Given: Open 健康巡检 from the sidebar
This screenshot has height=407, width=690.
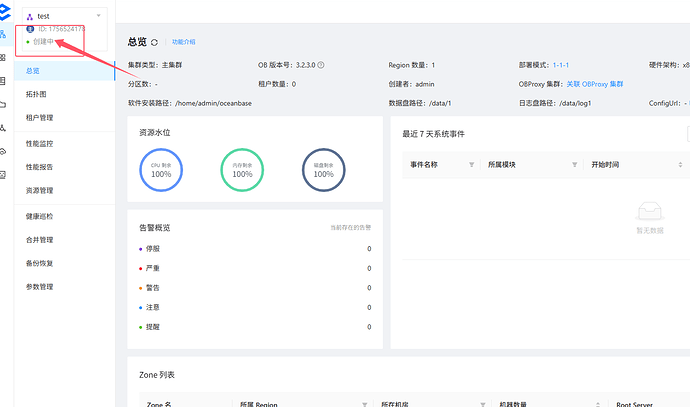Looking at the screenshot, I should tap(40, 216).
